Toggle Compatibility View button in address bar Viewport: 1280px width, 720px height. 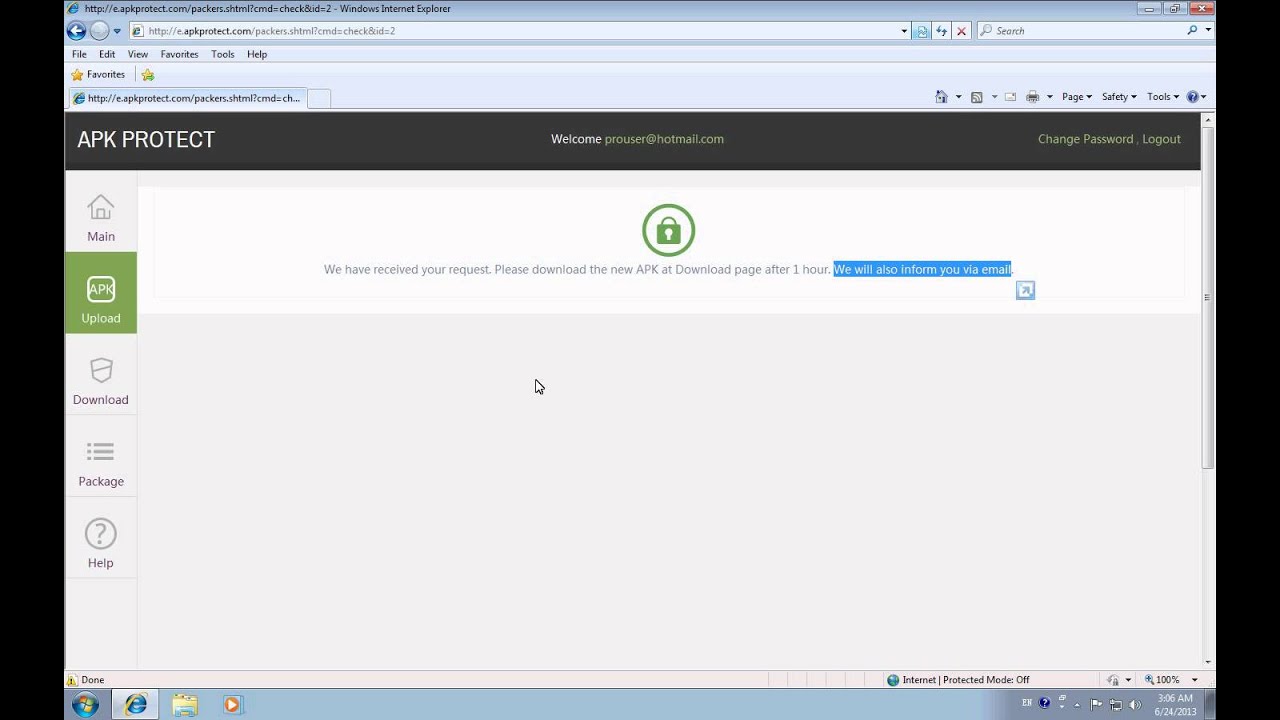pyautogui.click(x=922, y=31)
